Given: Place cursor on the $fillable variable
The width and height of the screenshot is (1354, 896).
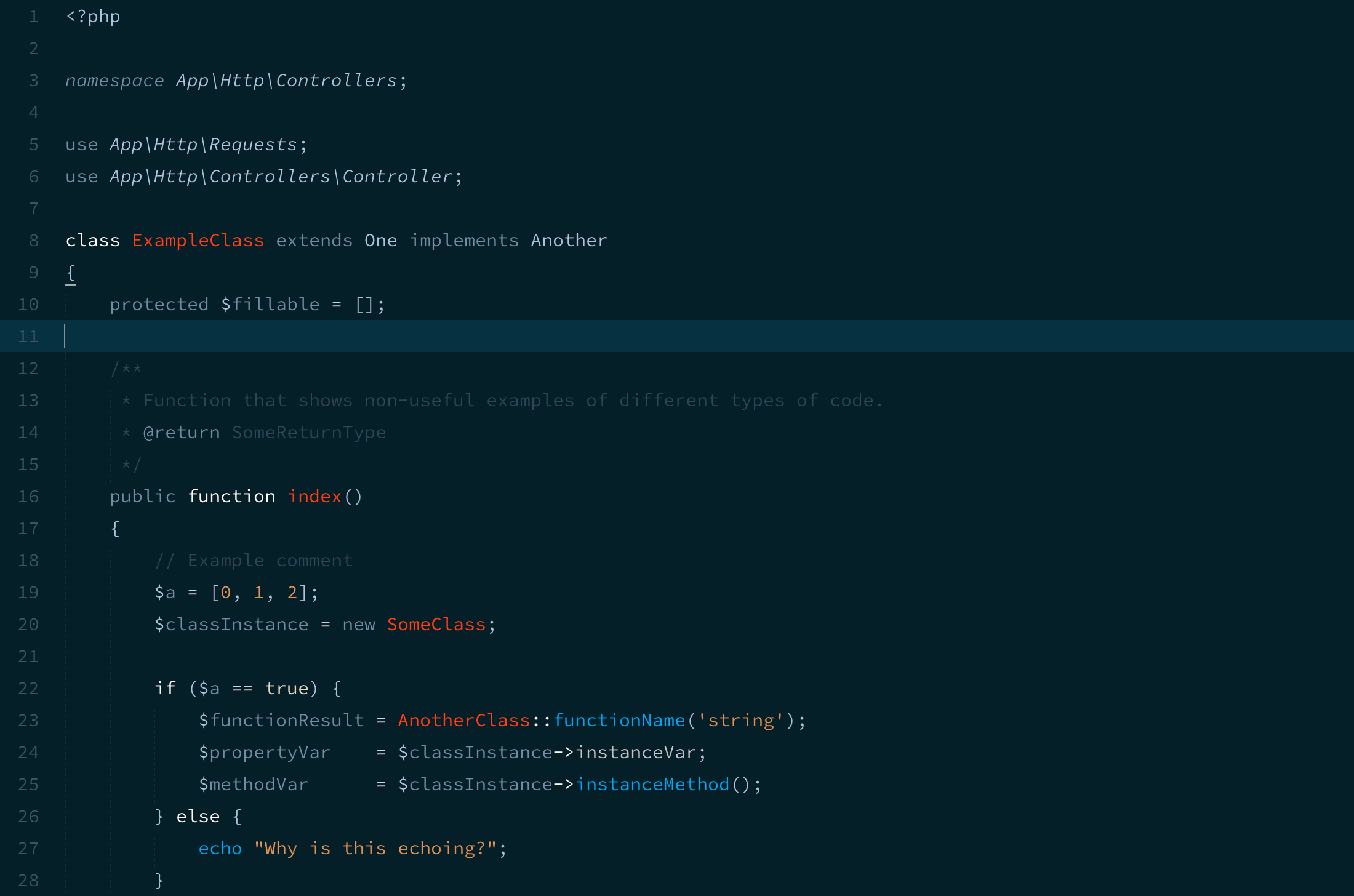Looking at the screenshot, I should pyautogui.click(x=270, y=305).
